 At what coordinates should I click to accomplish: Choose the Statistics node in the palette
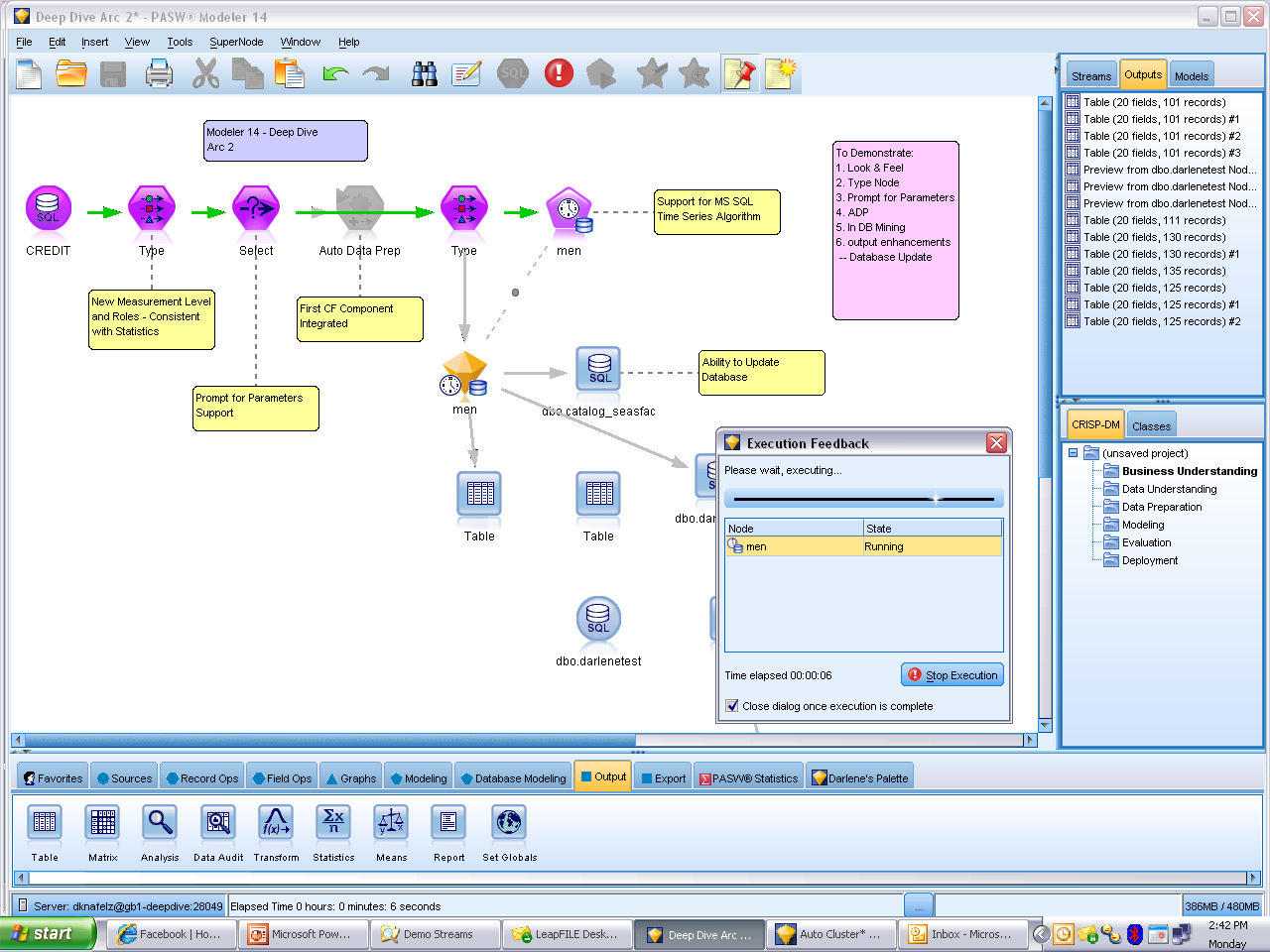point(333,823)
